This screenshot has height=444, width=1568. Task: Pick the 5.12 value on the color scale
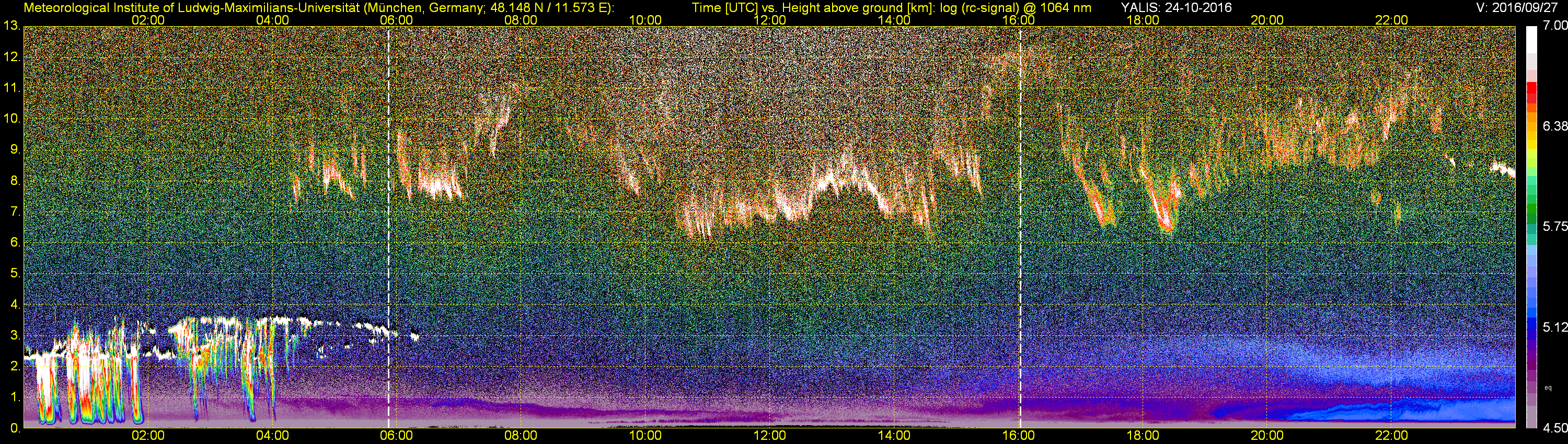pyautogui.click(x=1554, y=327)
